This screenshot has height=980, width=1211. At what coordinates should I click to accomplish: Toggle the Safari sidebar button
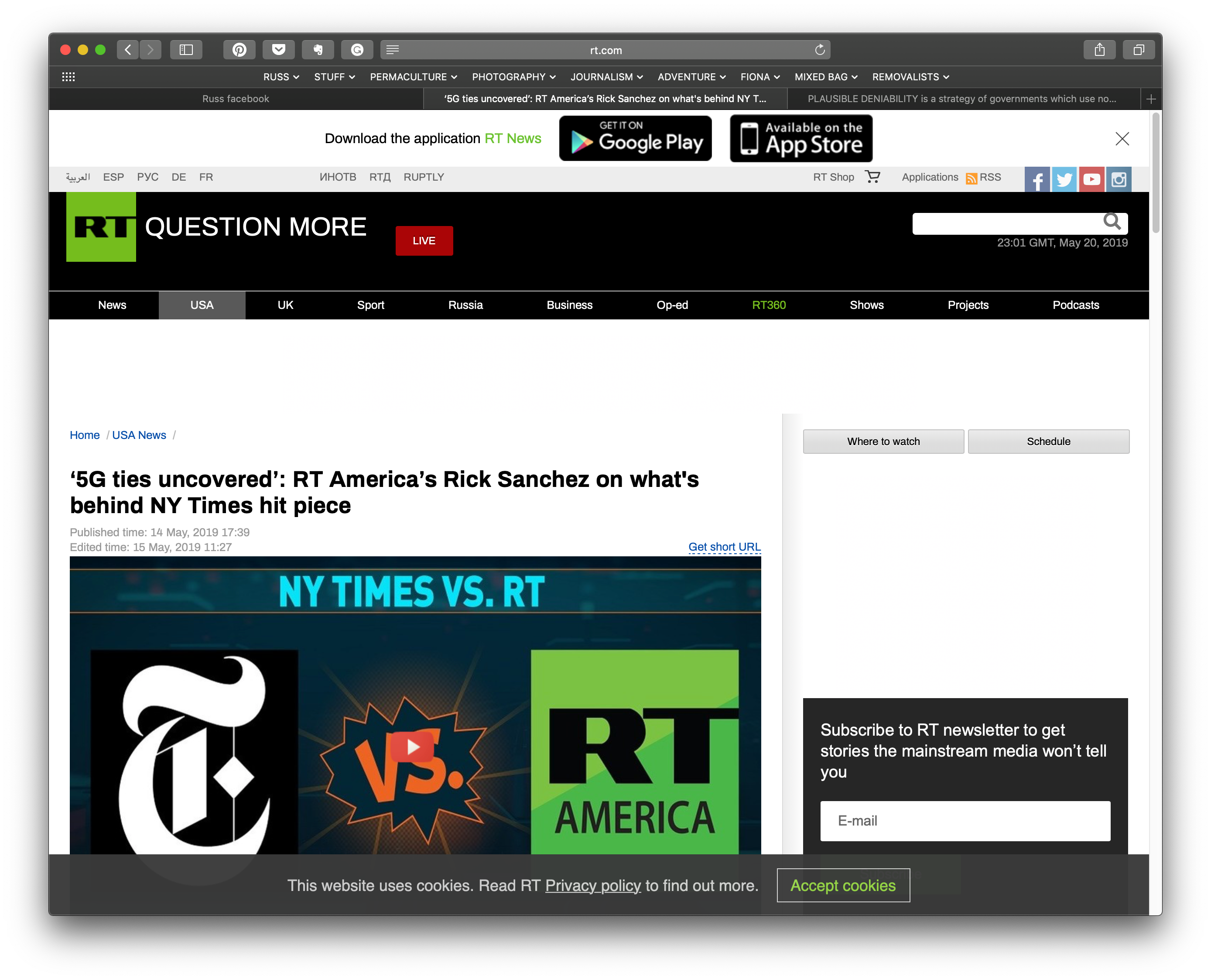coord(186,50)
